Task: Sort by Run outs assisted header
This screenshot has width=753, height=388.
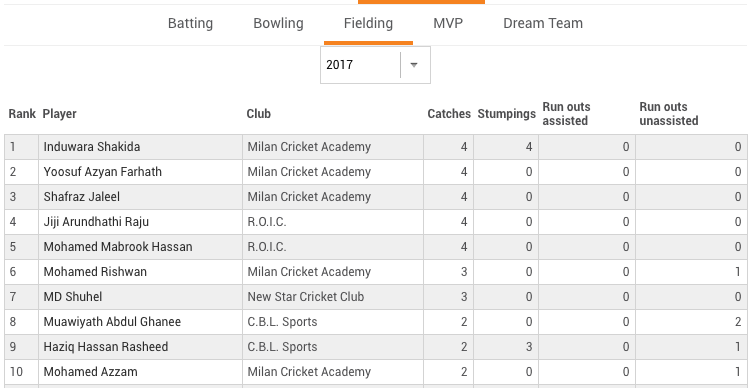Action: (567, 114)
